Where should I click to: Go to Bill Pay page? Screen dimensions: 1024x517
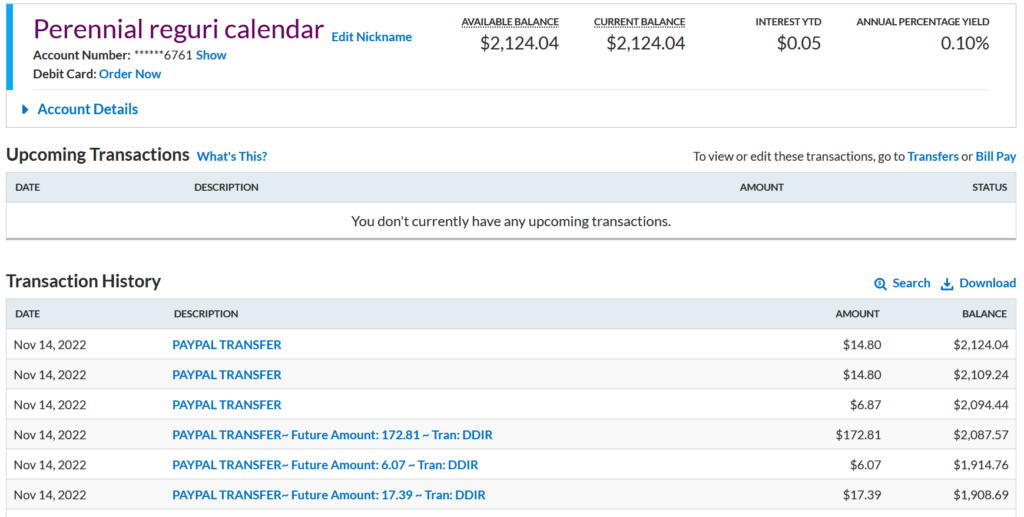tap(996, 157)
